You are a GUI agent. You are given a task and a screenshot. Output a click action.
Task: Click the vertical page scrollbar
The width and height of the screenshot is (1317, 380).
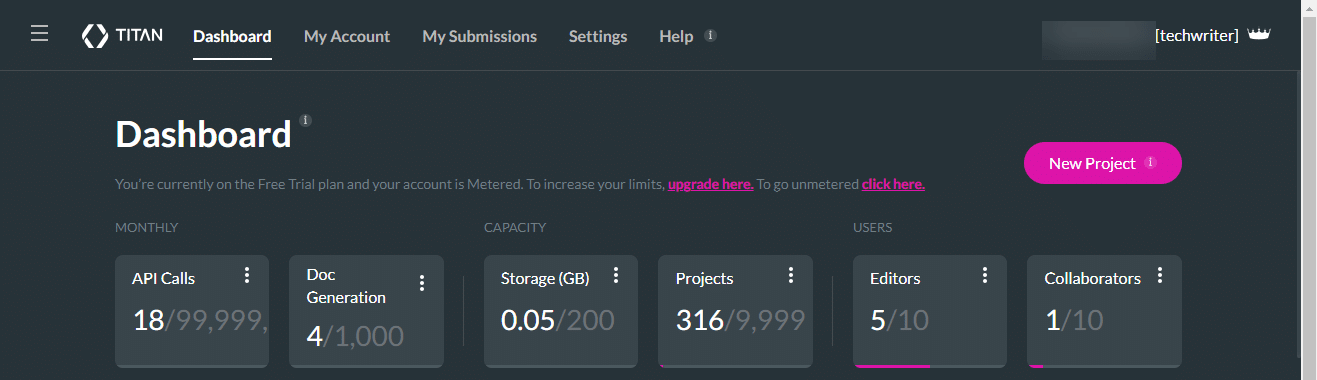pyautogui.click(x=1309, y=190)
